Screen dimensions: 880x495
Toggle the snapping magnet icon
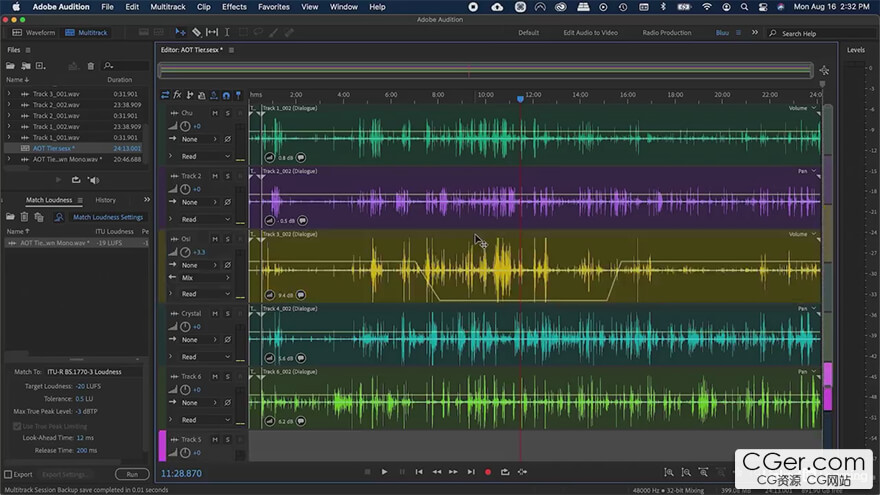tap(226, 95)
